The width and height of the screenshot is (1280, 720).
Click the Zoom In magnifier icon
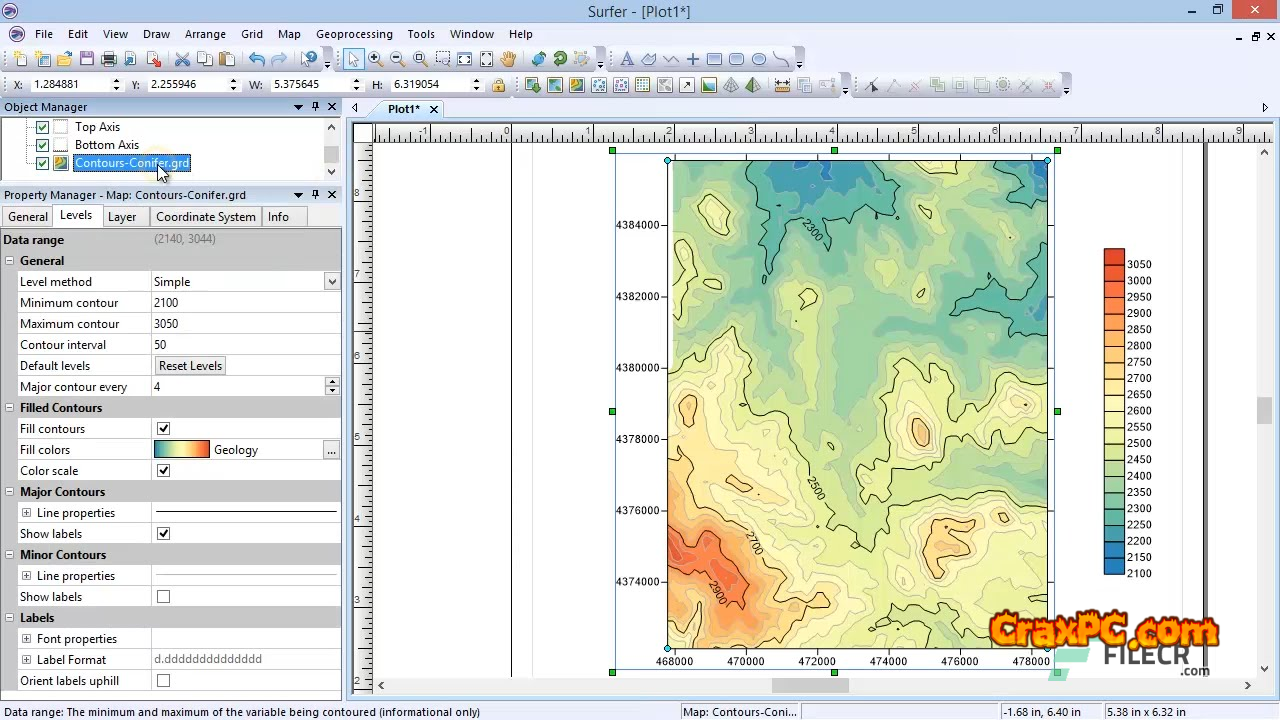pos(376,59)
